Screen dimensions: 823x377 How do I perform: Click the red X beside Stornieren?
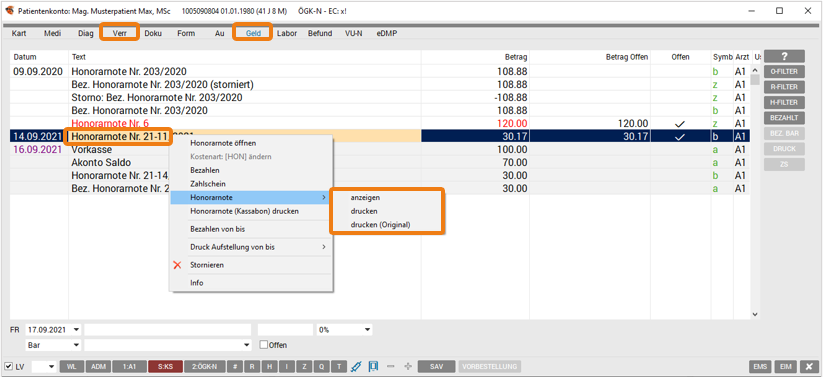(x=177, y=265)
